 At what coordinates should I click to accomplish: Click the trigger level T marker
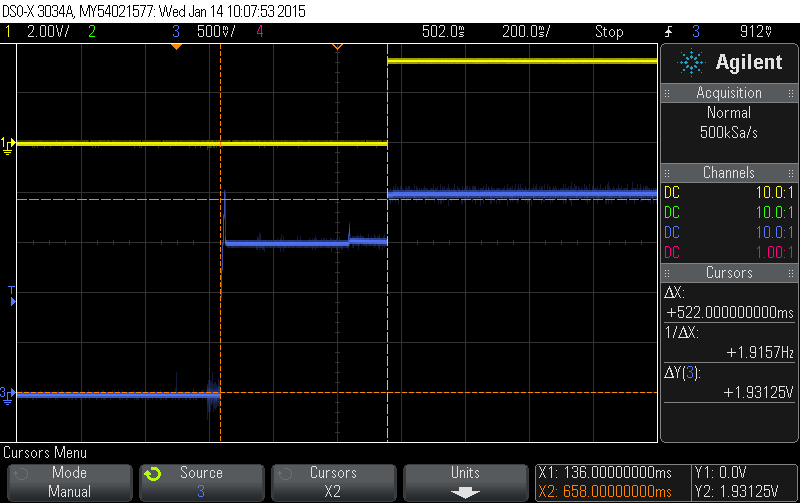pyautogui.click(x=12, y=296)
